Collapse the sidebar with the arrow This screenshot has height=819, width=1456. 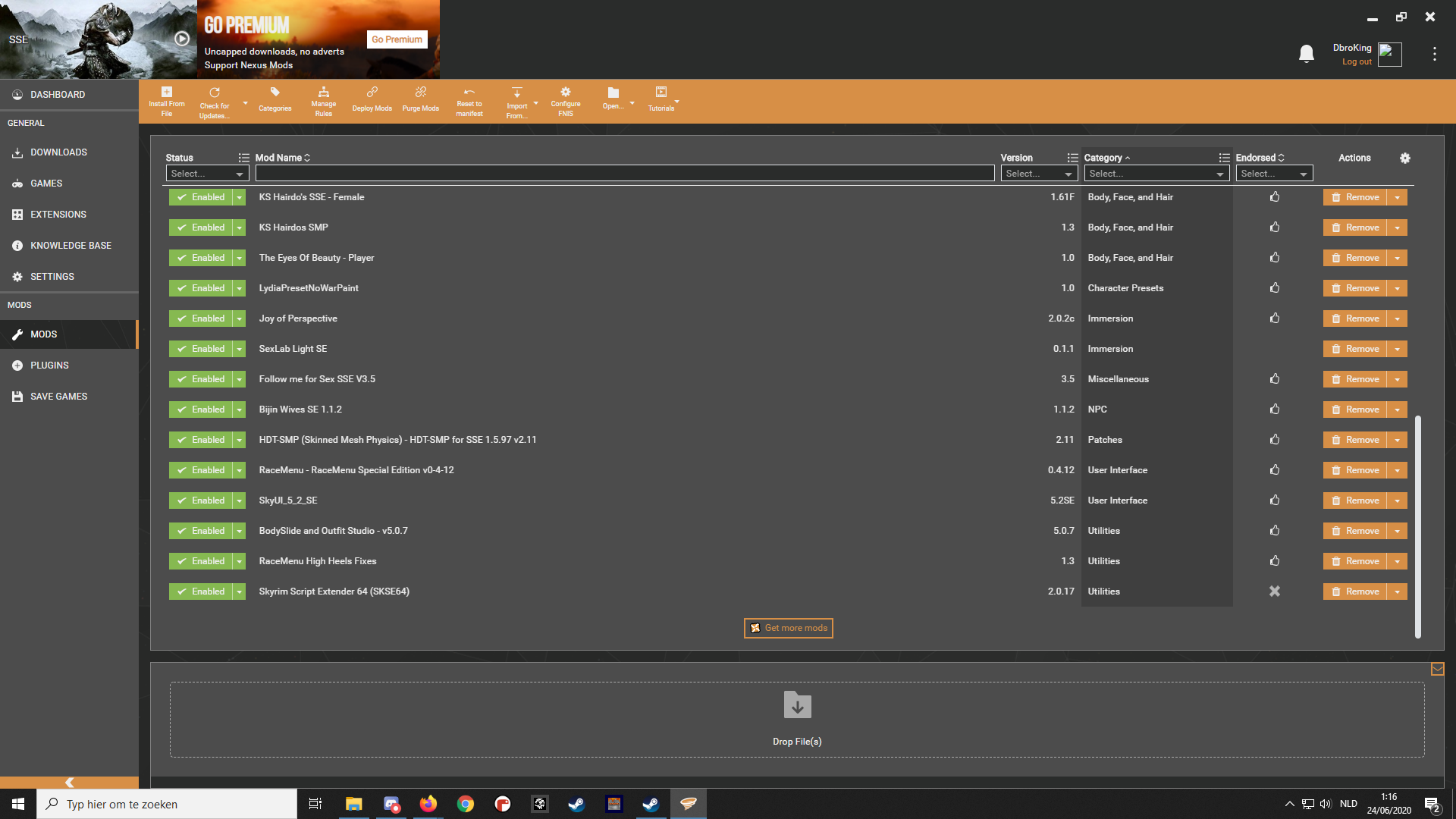(69, 782)
